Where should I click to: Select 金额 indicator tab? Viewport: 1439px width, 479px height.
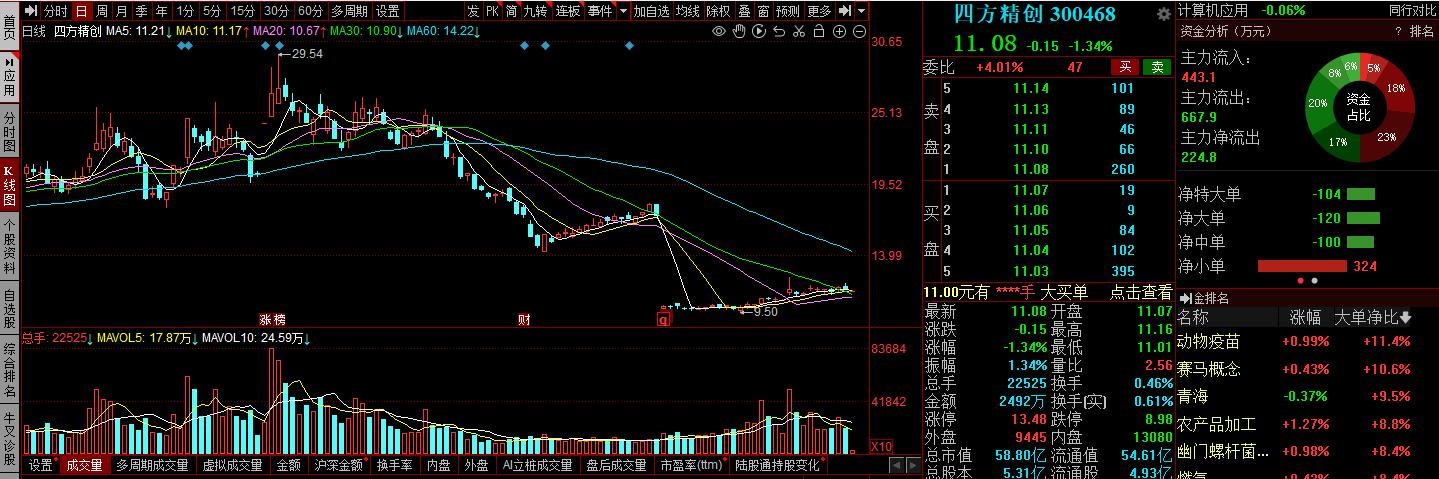pyautogui.click(x=288, y=465)
